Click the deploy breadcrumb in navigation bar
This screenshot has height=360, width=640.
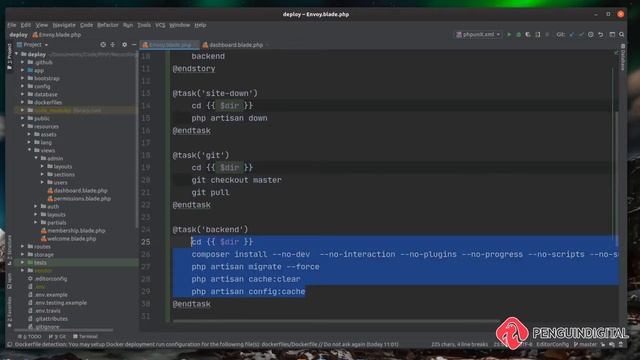click(18, 35)
